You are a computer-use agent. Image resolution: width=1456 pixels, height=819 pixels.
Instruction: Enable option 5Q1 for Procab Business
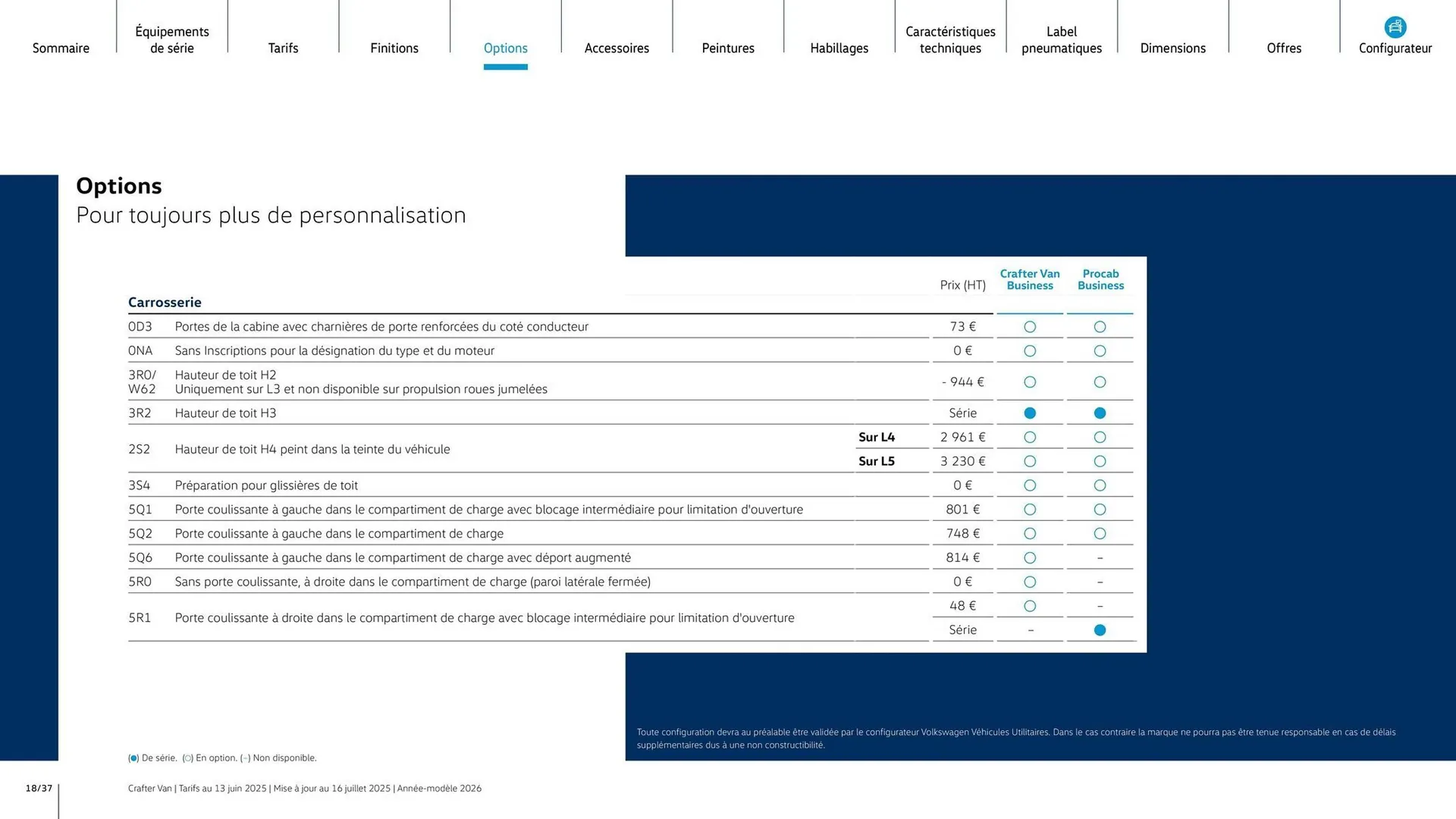point(1100,509)
